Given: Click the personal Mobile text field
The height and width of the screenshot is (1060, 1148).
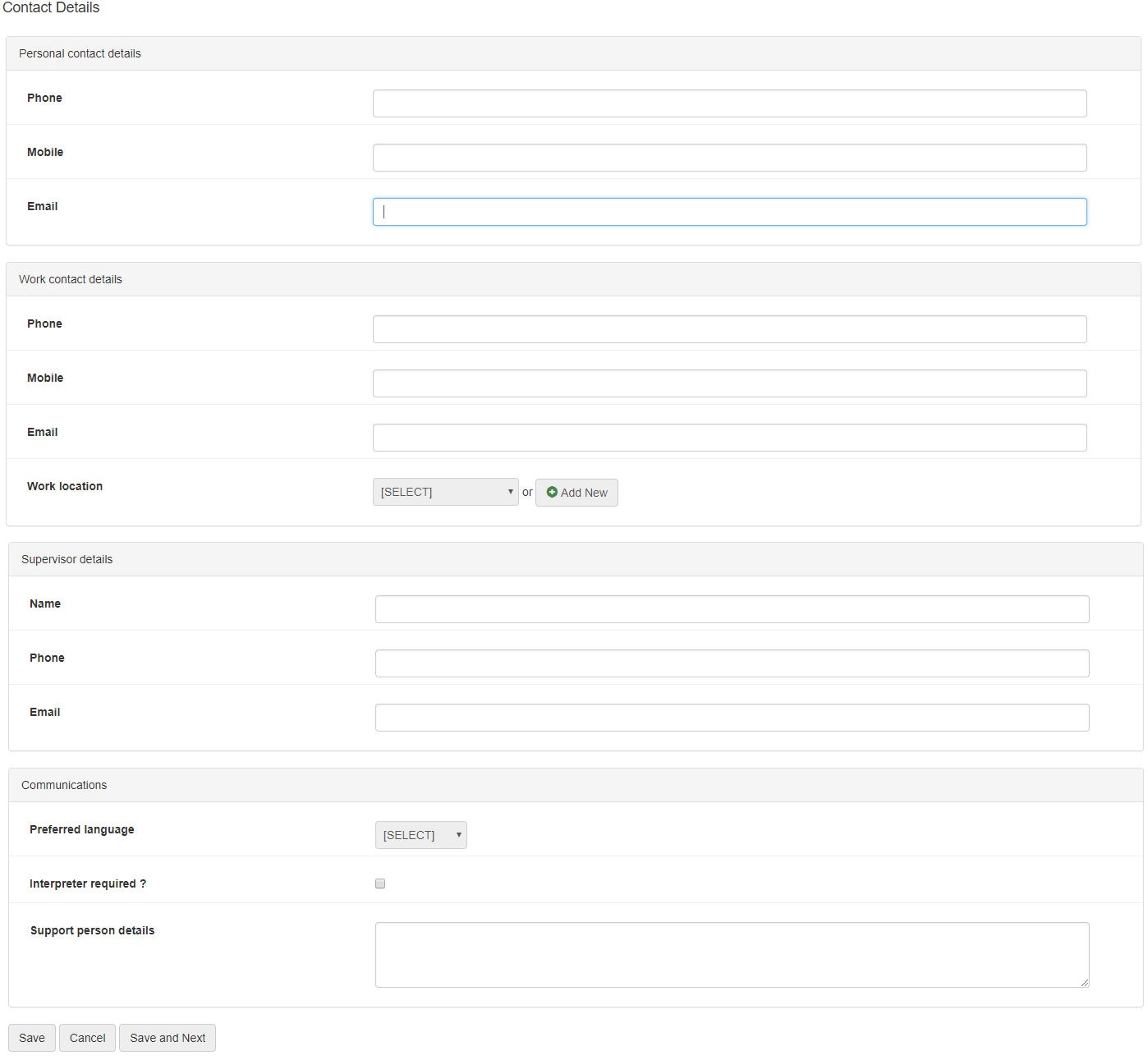Looking at the screenshot, I should pyautogui.click(x=729, y=158).
